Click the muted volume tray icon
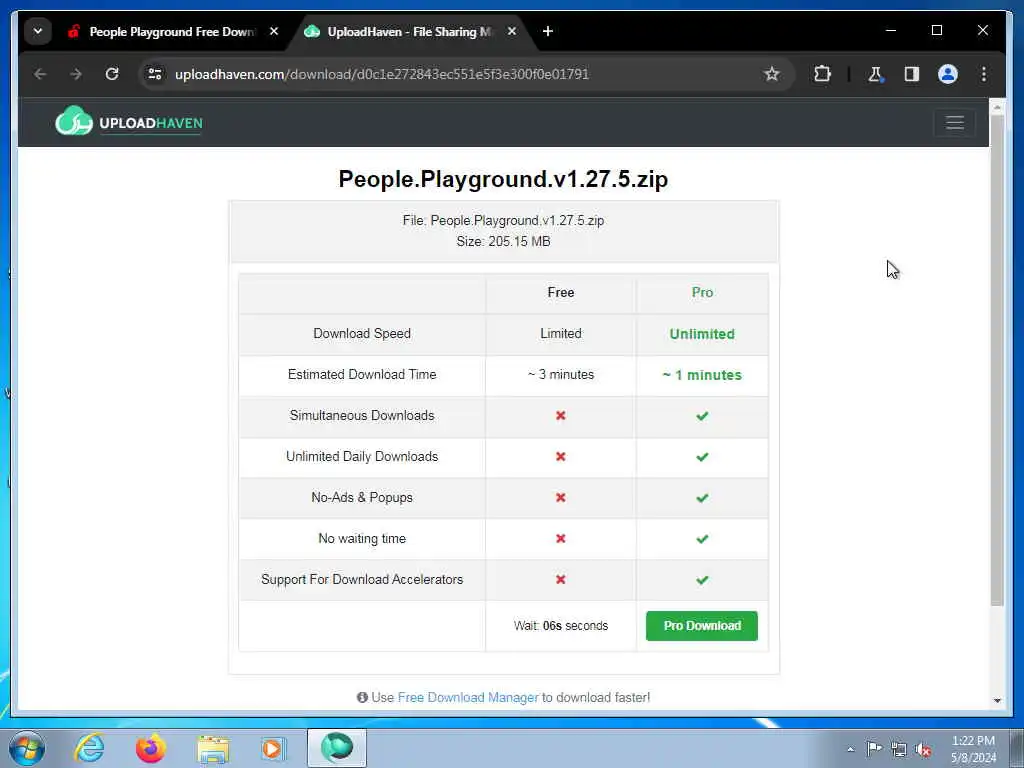The width and height of the screenshot is (1024, 768). click(923, 749)
